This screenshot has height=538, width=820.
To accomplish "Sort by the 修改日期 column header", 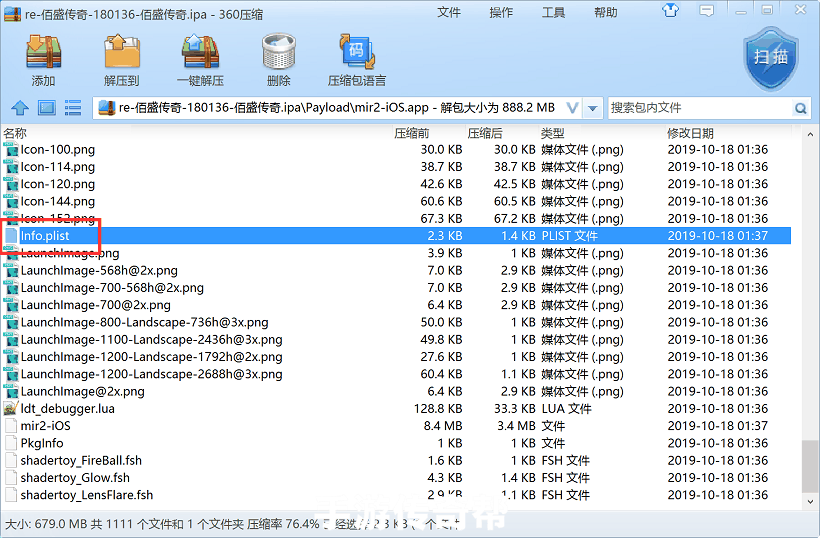I will coord(690,133).
